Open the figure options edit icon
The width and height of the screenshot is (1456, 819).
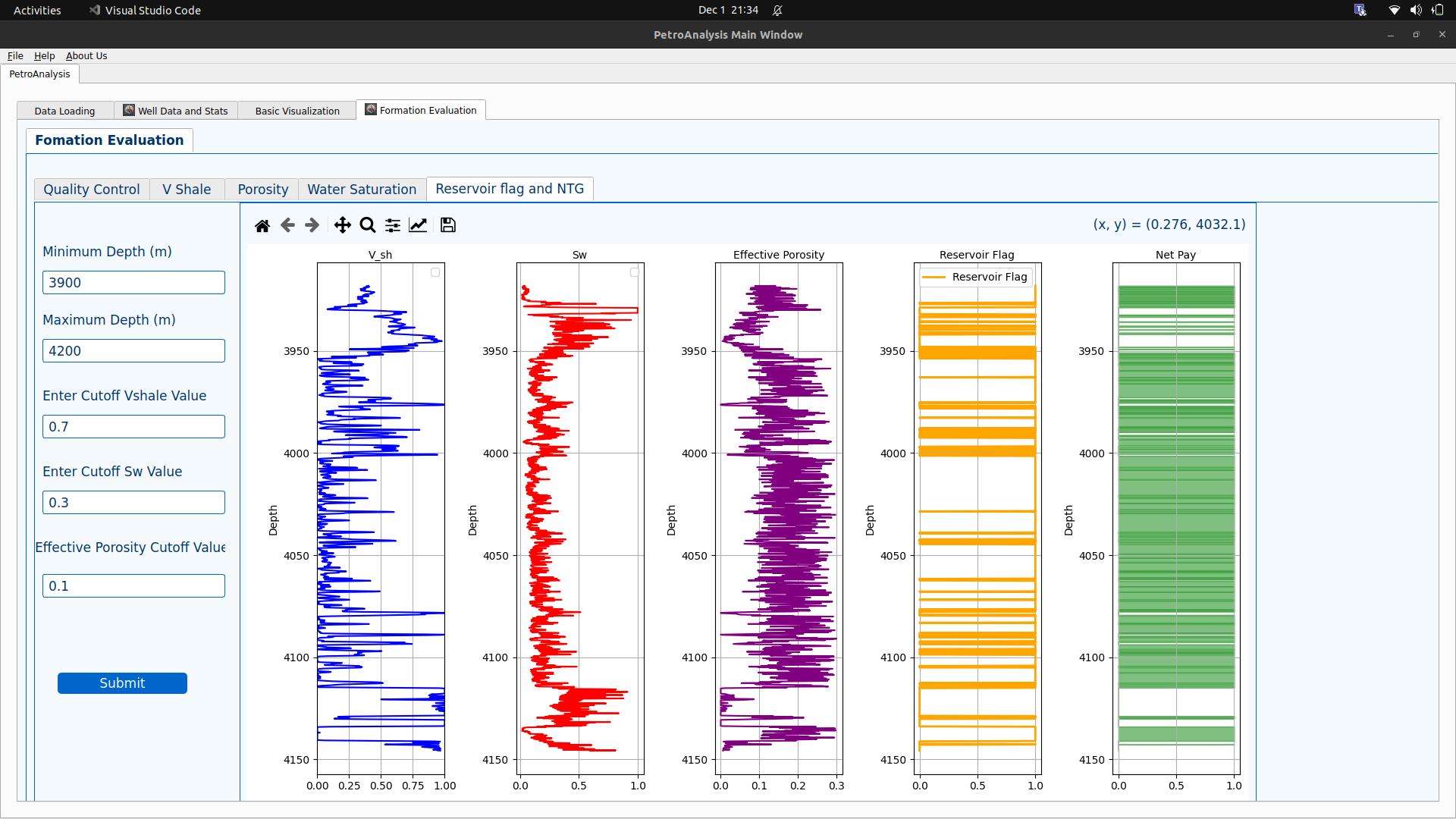[x=418, y=224]
